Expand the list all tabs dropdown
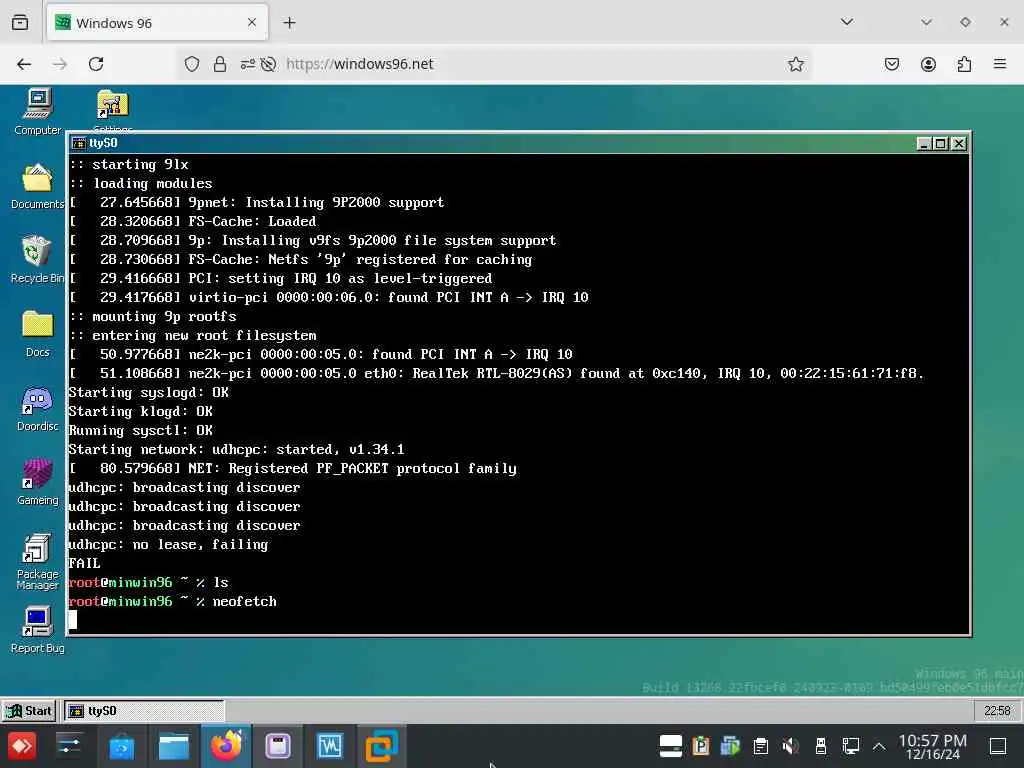This screenshot has height=768, width=1024. (x=847, y=22)
